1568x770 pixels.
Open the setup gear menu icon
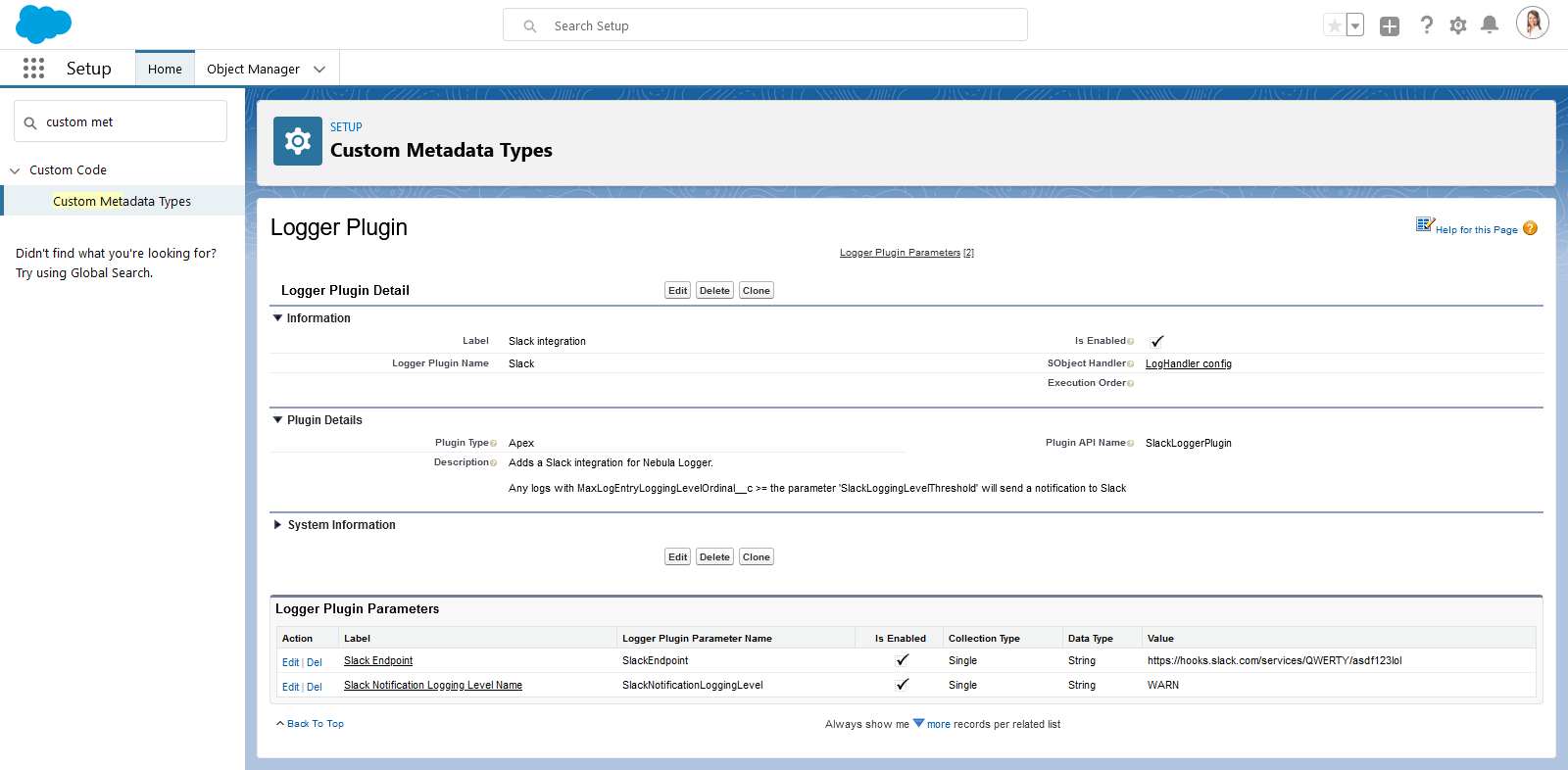point(1458,25)
